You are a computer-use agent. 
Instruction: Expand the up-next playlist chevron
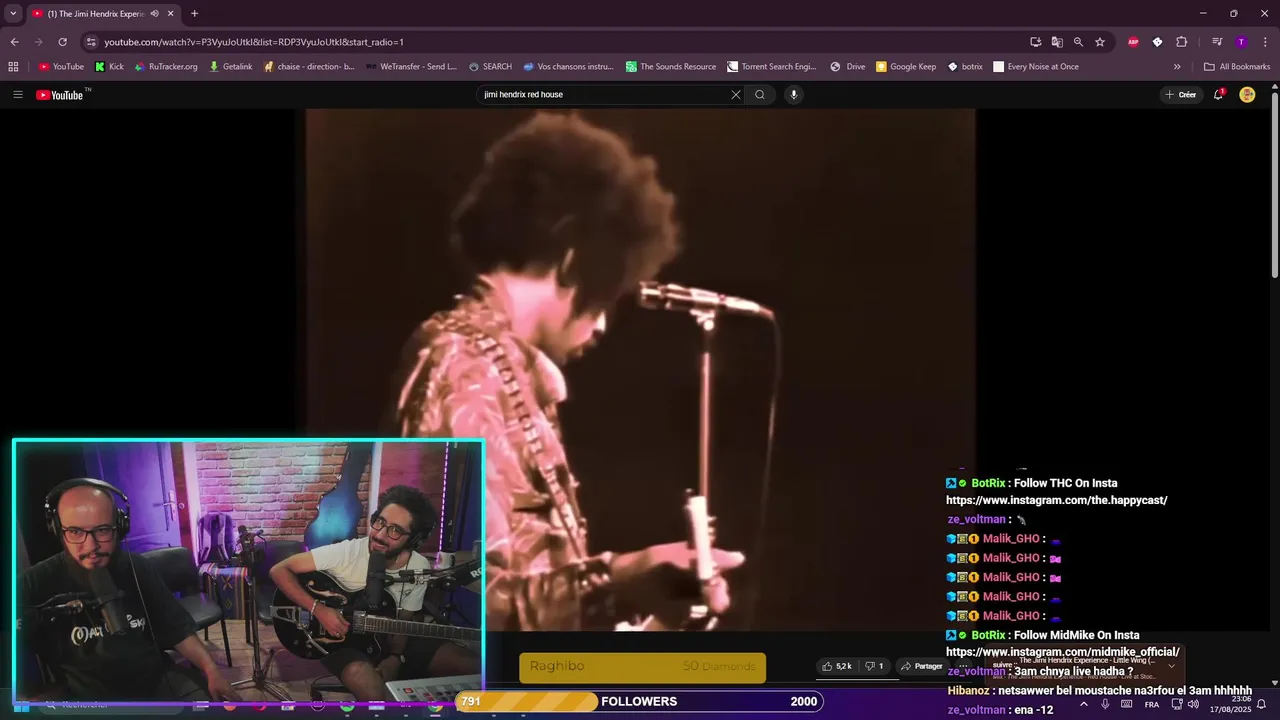[x=1172, y=666]
